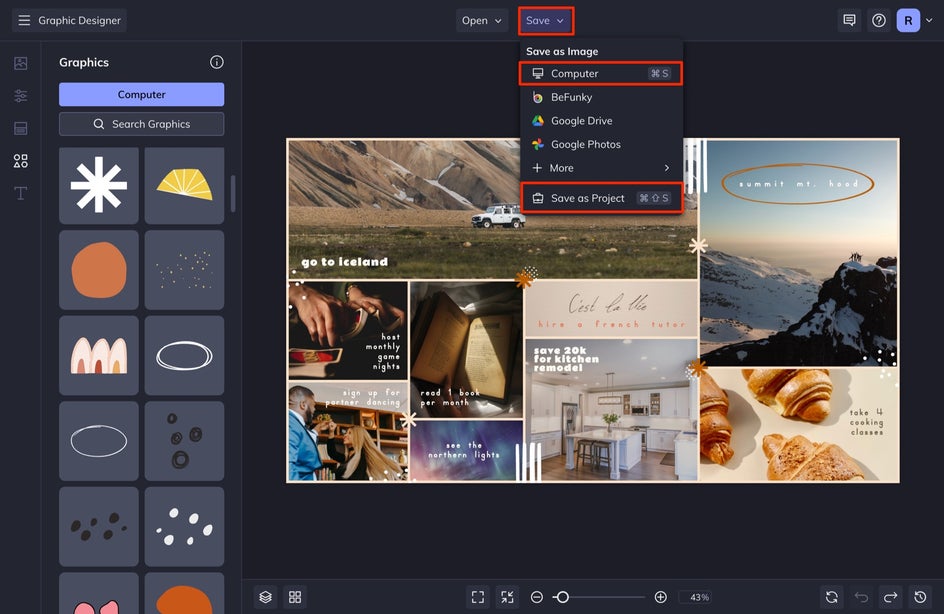
Task: Expand the account menu chevron beside avatar
Action: pos(929,20)
